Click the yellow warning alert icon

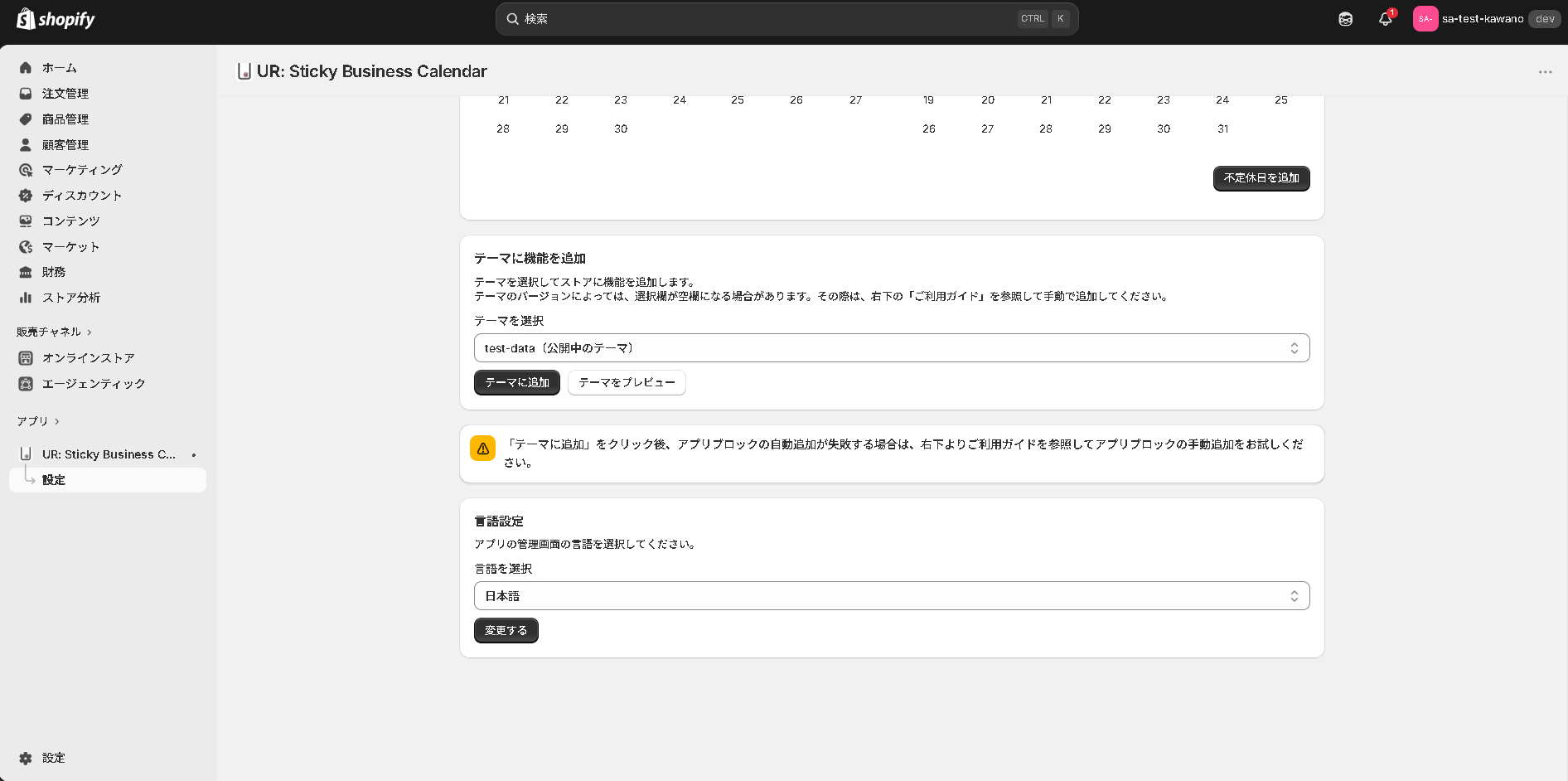[483, 449]
